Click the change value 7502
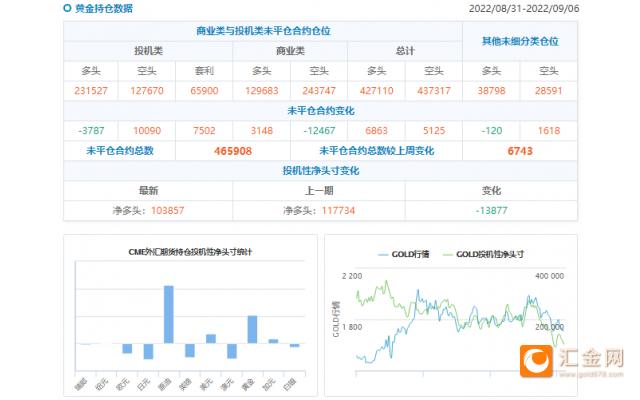Screen dimensions: 640x400 (204, 131)
